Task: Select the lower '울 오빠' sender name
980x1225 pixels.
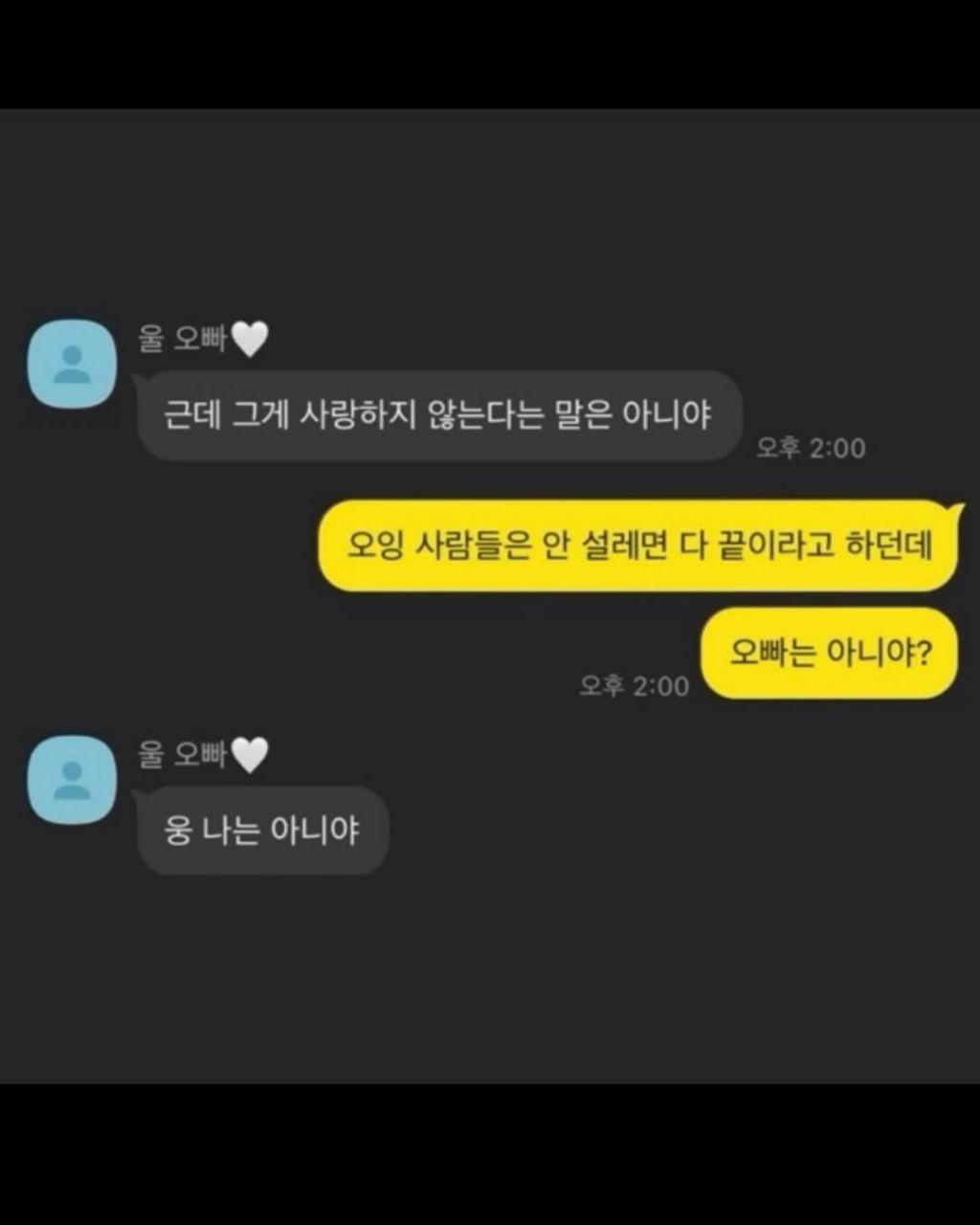Action: pyautogui.click(x=183, y=755)
